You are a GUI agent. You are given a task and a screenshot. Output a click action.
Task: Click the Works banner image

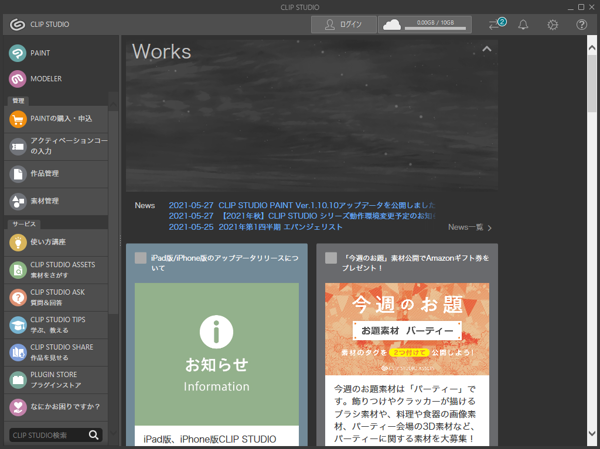pyautogui.click(x=312, y=115)
